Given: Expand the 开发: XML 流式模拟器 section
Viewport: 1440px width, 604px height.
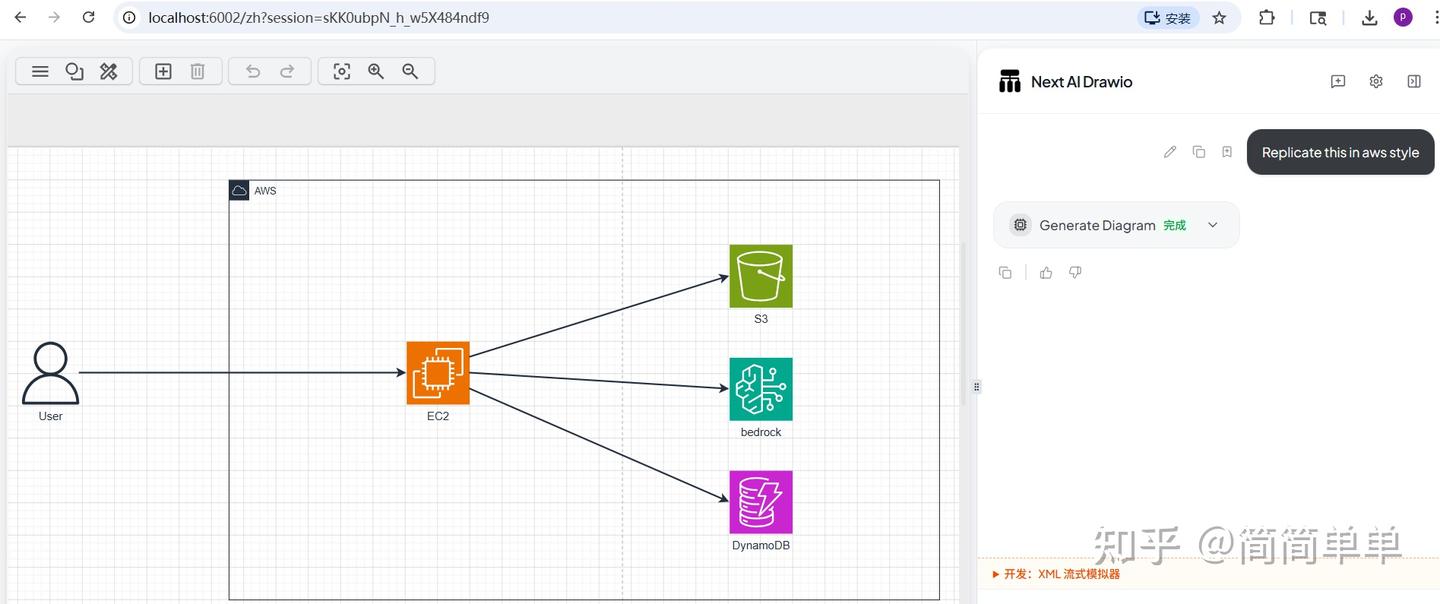Looking at the screenshot, I should pyautogui.click(x=1056, y=574).
